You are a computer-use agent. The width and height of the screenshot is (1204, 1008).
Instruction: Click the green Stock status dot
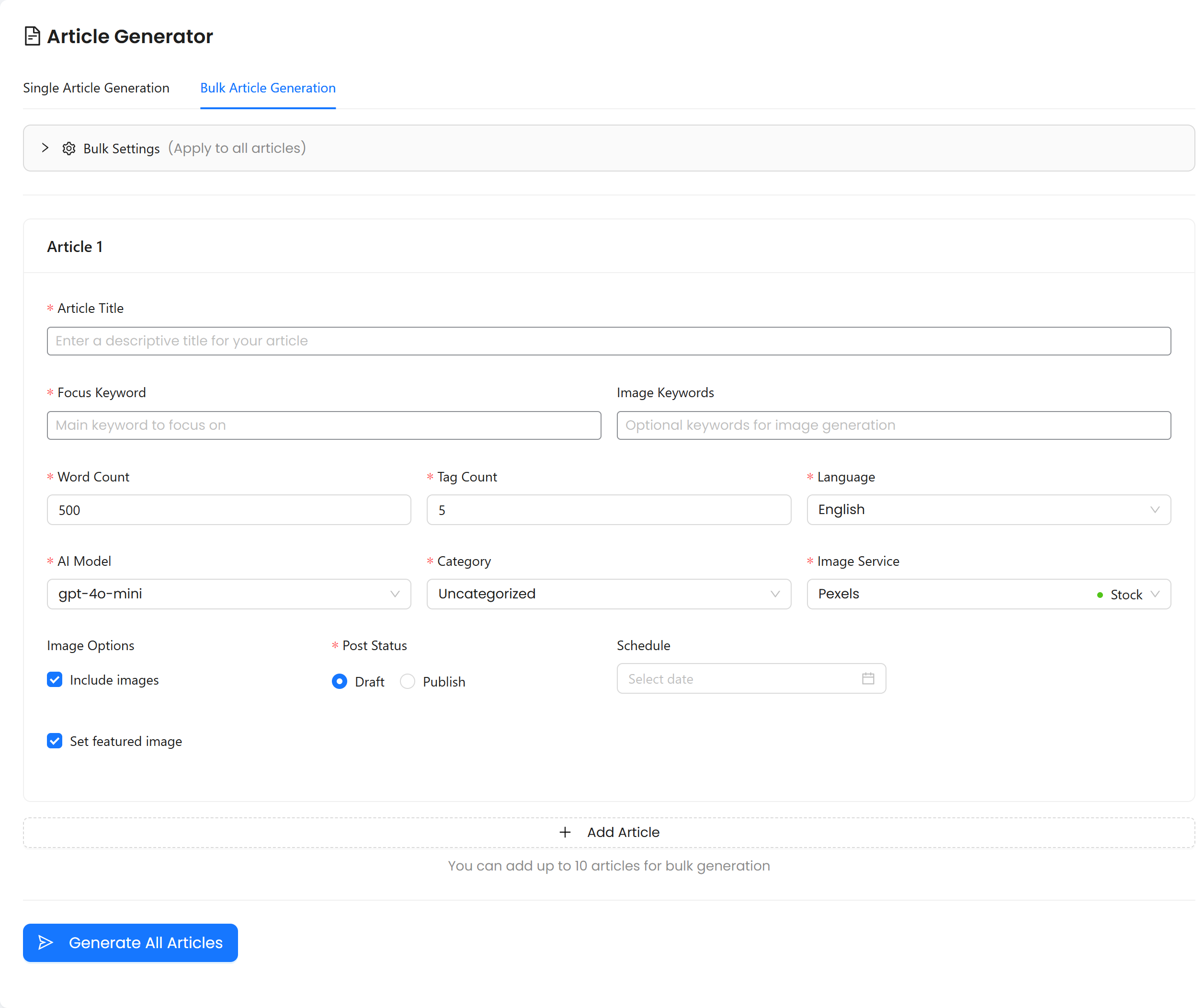coord(1099,595)
